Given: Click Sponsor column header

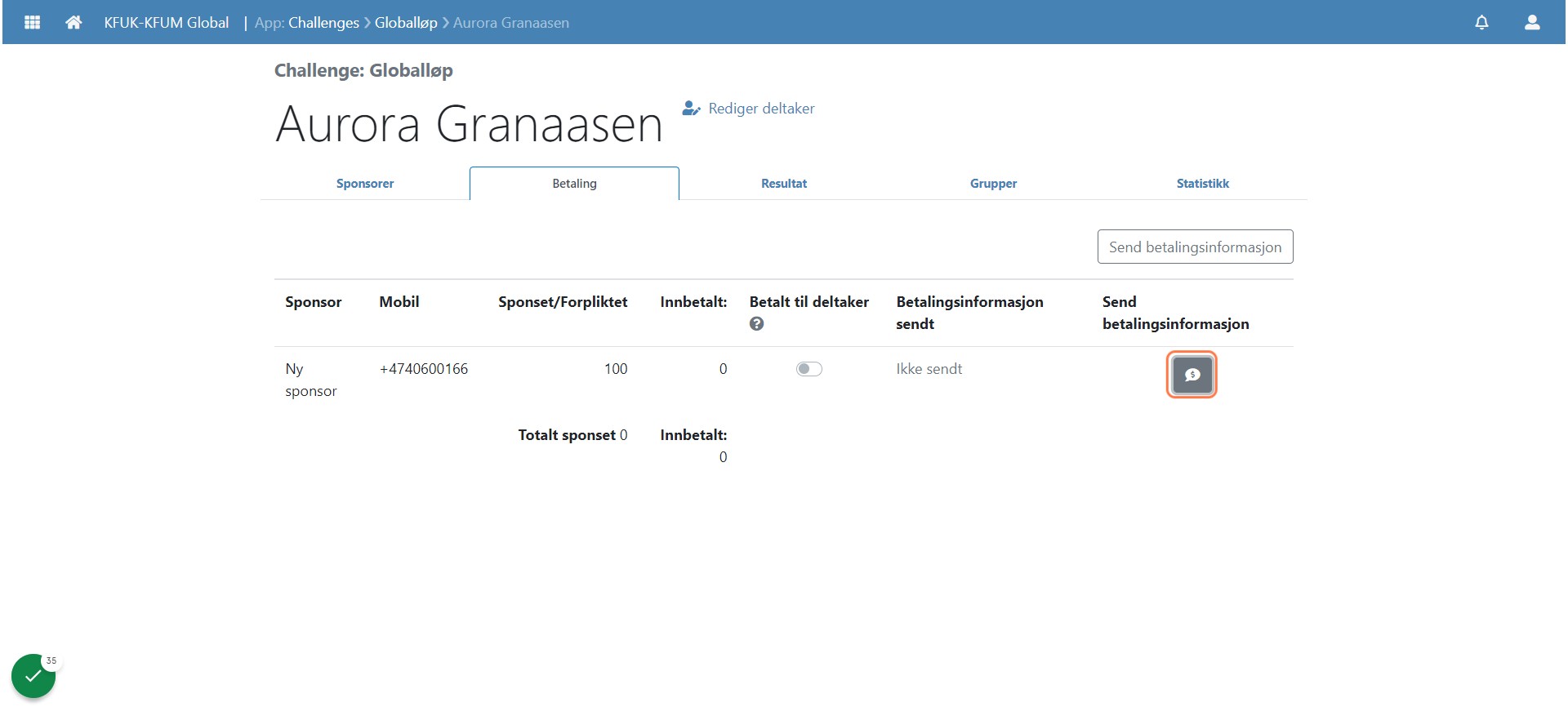Looking at the screenshot, I should coord(314,302).
